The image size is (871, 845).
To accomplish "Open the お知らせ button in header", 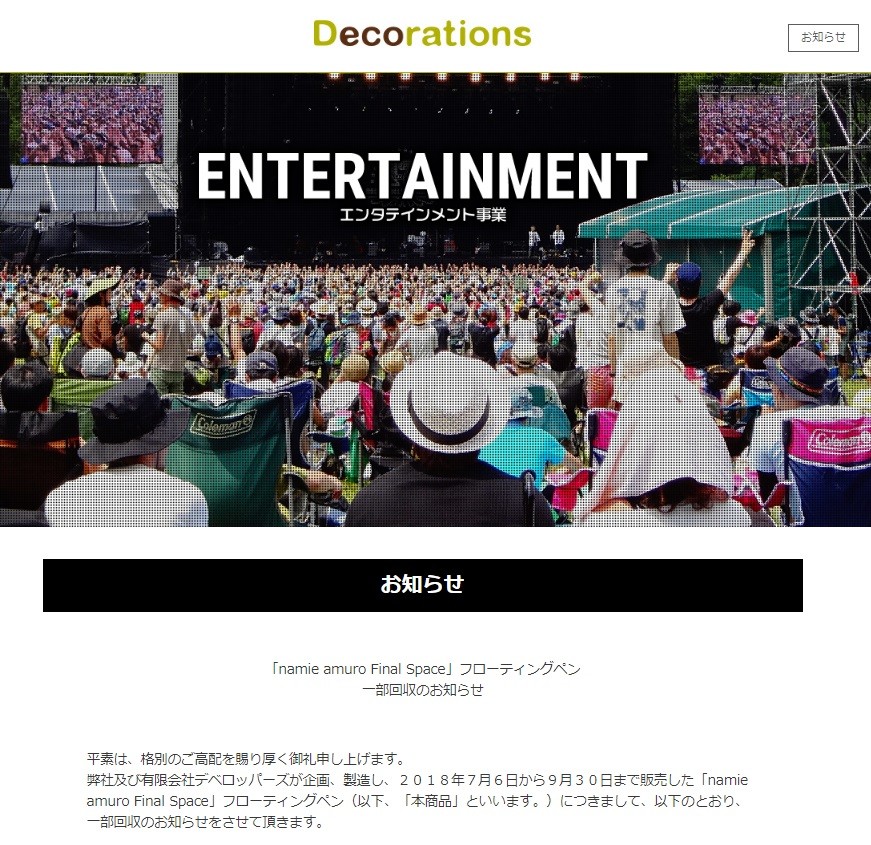I will pyautogui.click(x=822, y=37).
